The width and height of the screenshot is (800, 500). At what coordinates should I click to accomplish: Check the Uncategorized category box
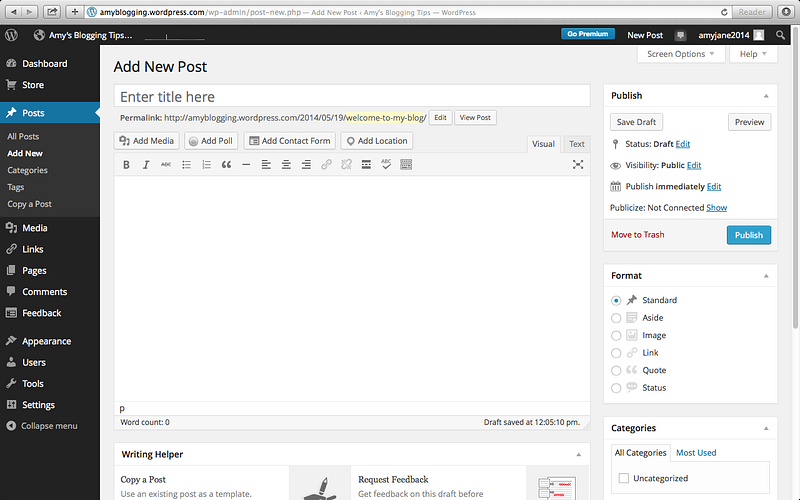point(623,478)
